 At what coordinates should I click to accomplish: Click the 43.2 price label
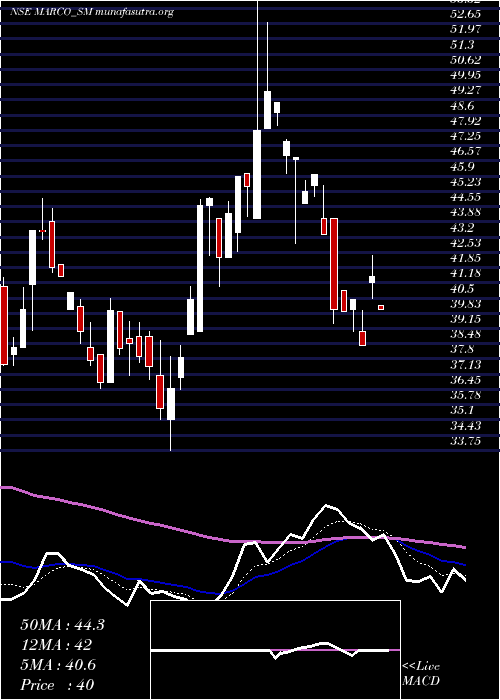[462, 228]
